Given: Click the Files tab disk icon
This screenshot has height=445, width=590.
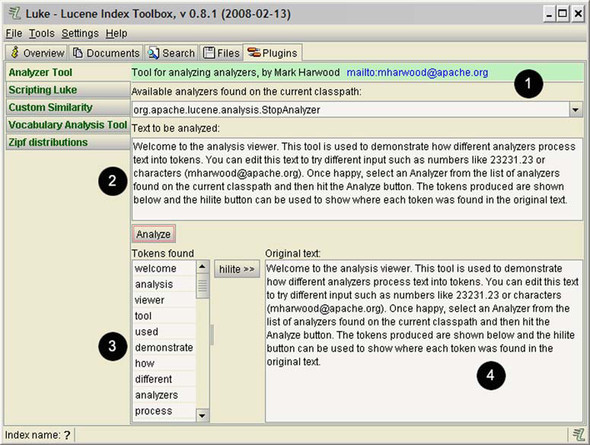Looking at the screenshot, I should pos(209,53).
